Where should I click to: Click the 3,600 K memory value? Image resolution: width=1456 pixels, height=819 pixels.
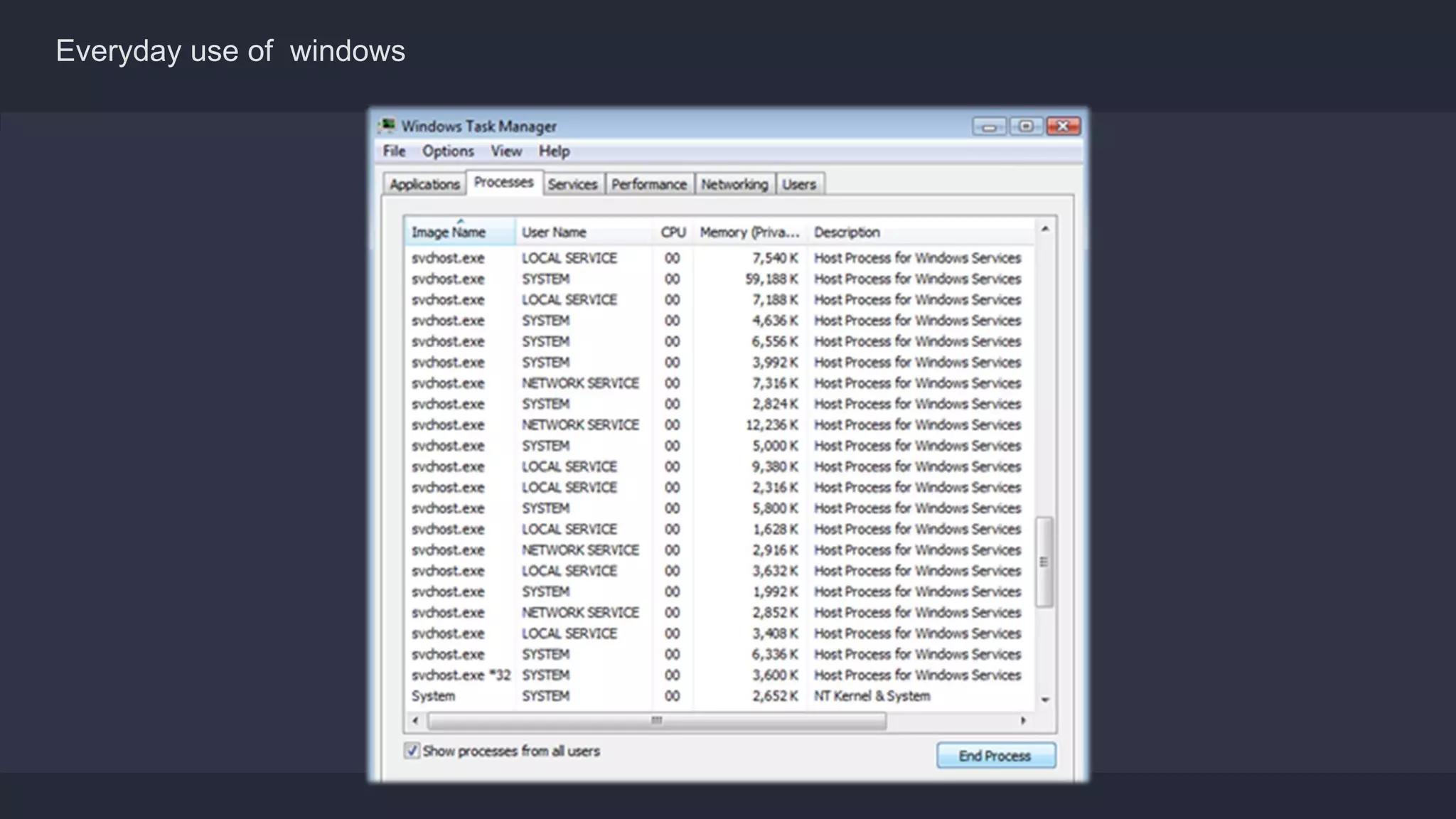pos(775,675)
